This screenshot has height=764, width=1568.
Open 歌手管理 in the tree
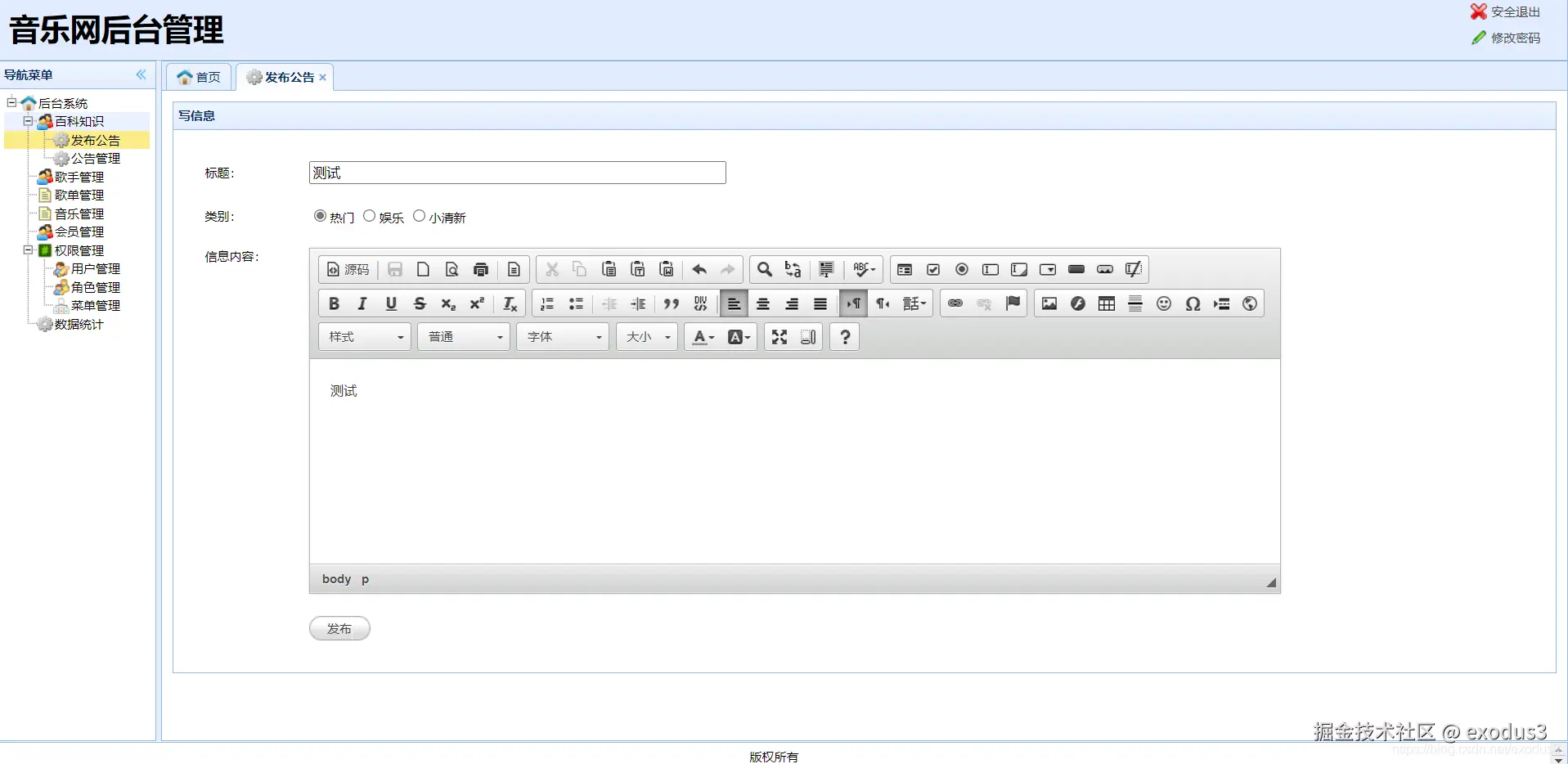tap(79, 177)
